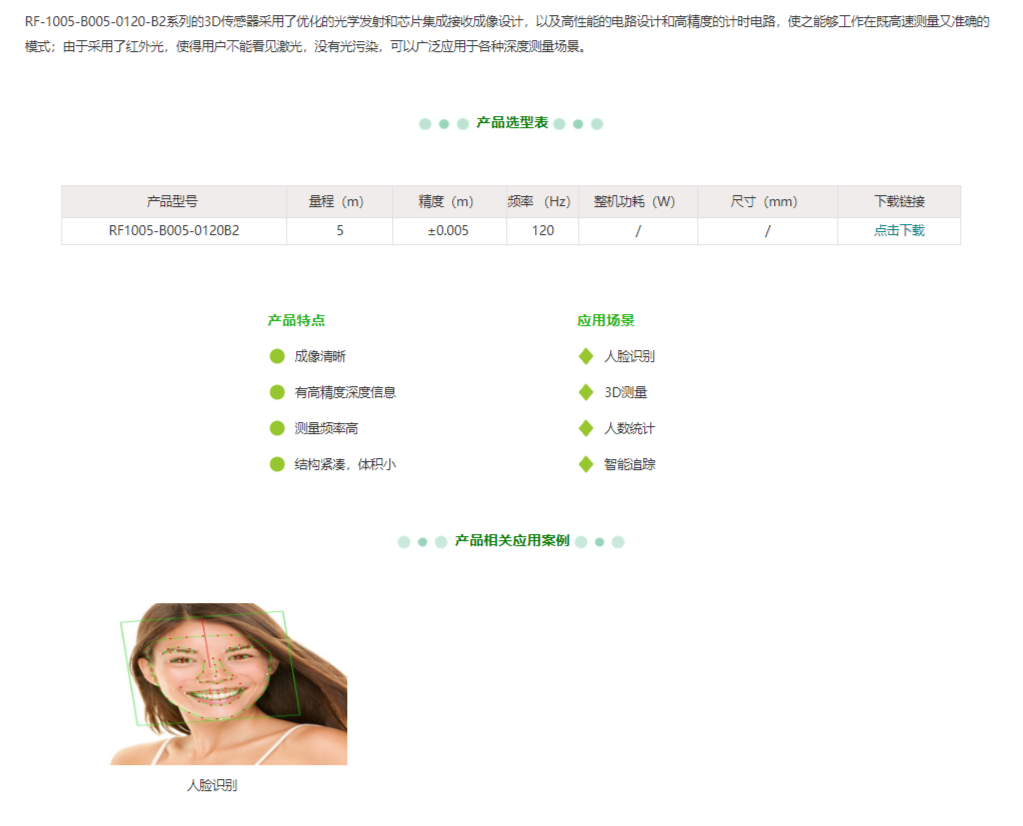Click the 应用场景 heading
Screen dimensions: 1023x826
[x=605, y=321]
